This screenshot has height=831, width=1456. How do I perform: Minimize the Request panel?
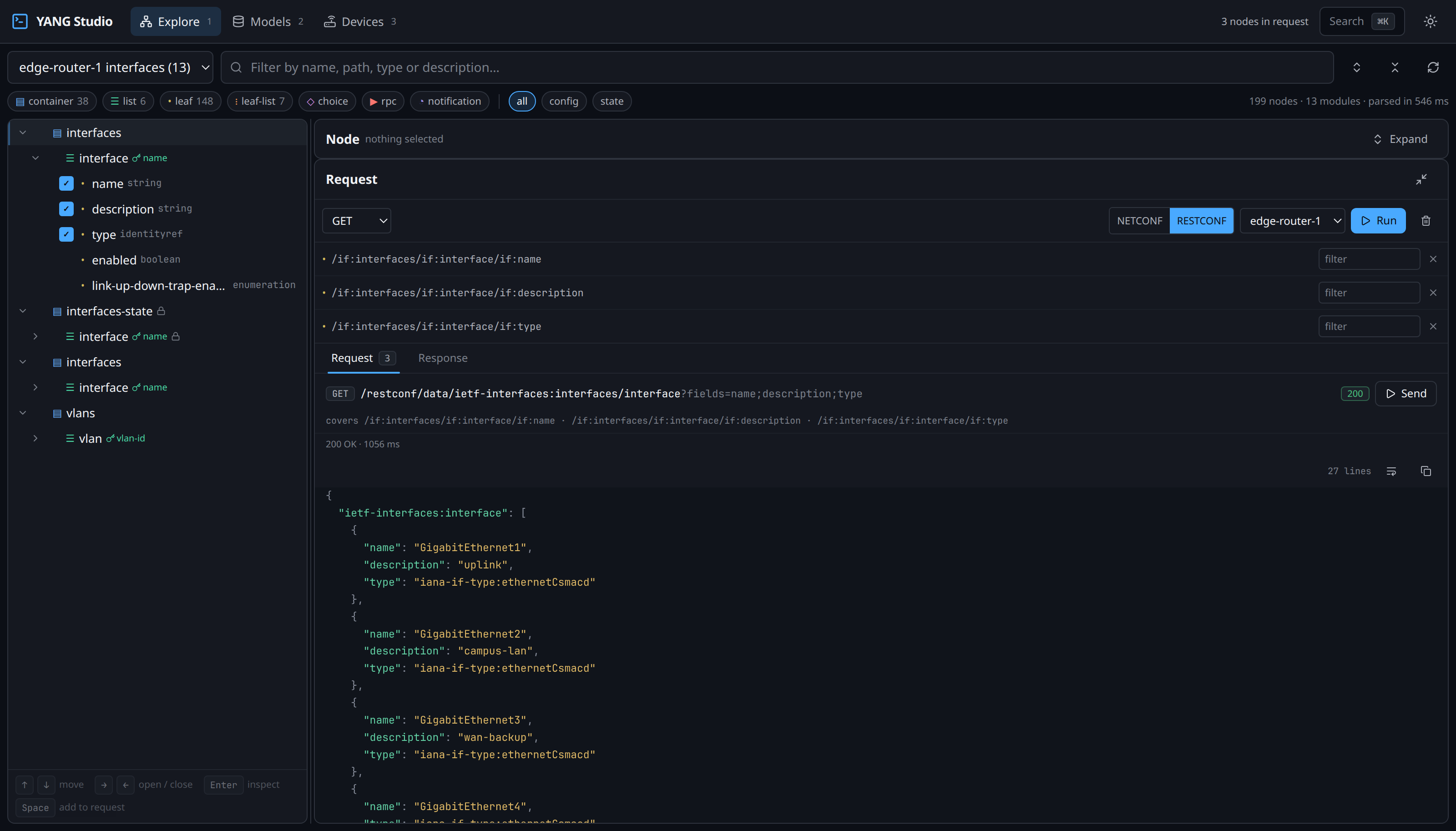point(1421,179)
